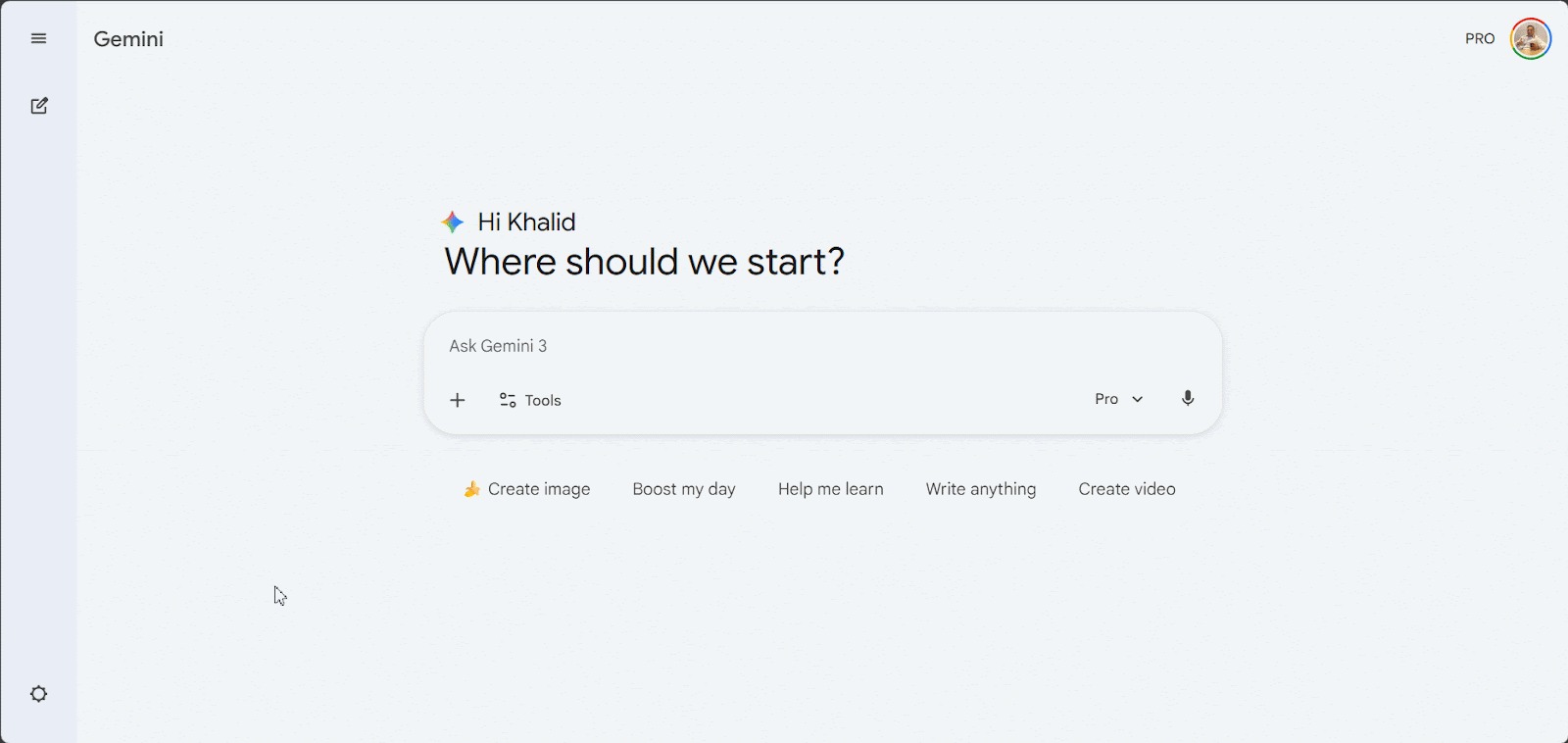This screenshot has width=1568, height=743.
Task: Click the Gemini sparkle icon beside the greeting
Action: (x=453, y=223)
